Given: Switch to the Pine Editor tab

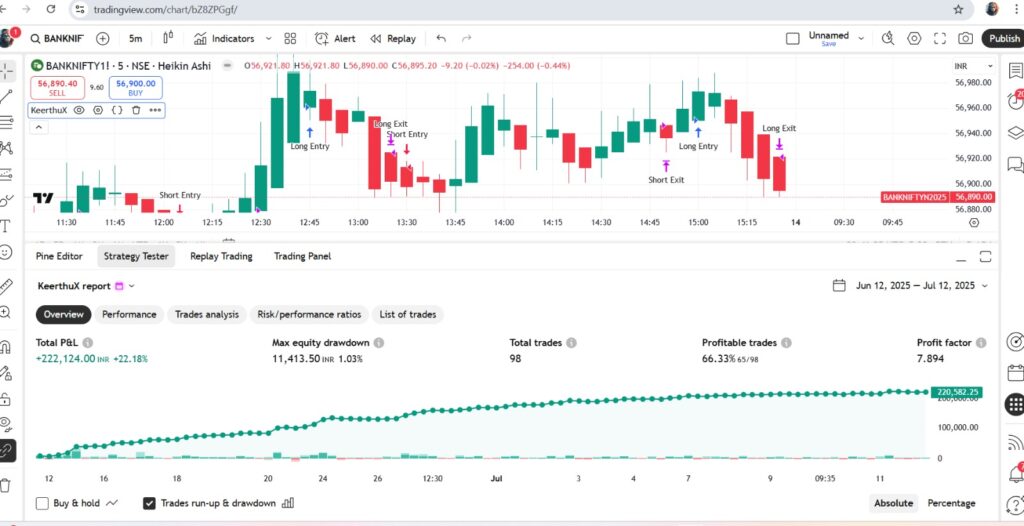Looking at the screenshot, I should (59, 256).
